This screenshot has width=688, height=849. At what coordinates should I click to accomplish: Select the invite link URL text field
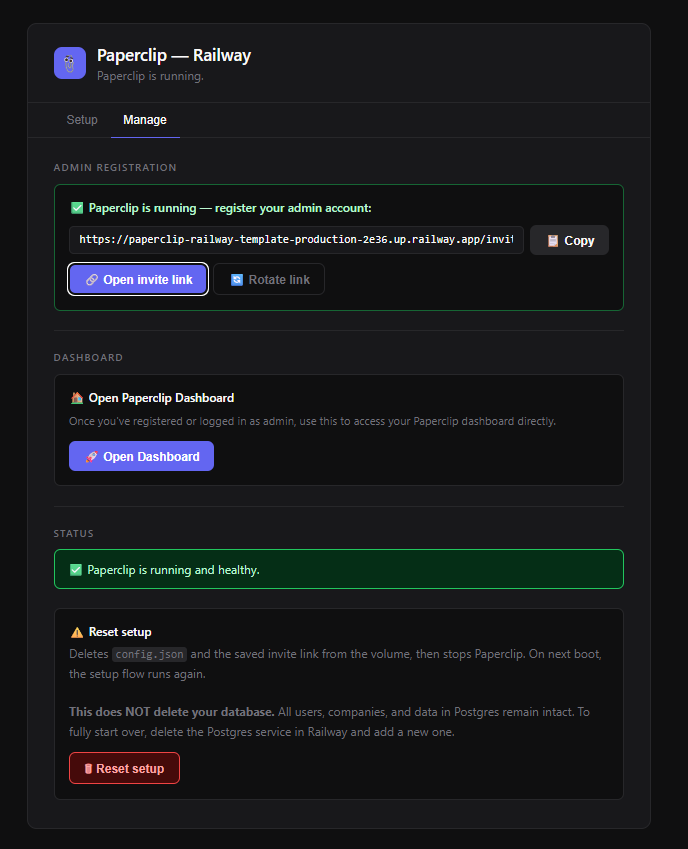pos(295,240)
